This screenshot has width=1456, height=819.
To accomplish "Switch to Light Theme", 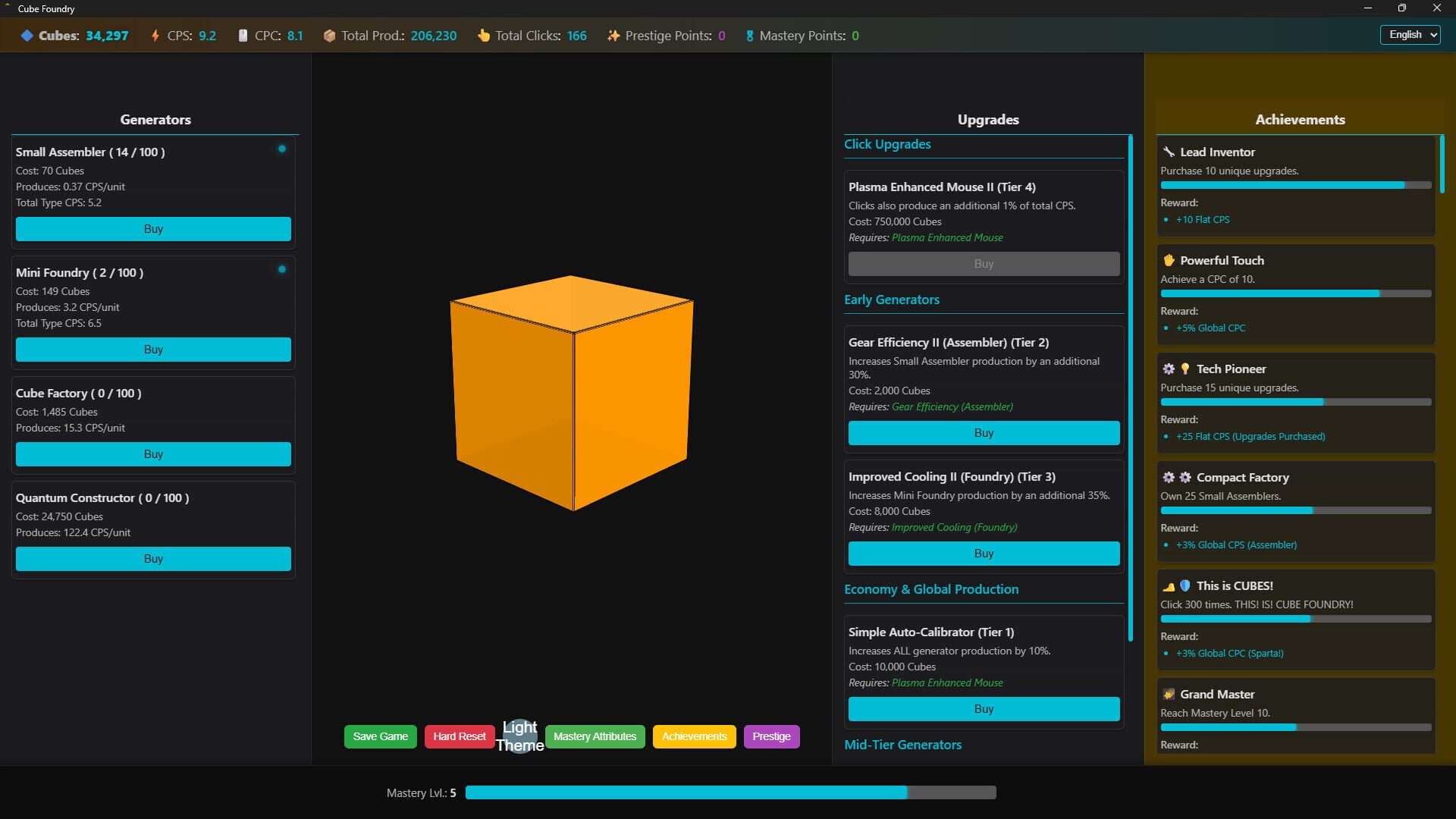I will point(520,736).
